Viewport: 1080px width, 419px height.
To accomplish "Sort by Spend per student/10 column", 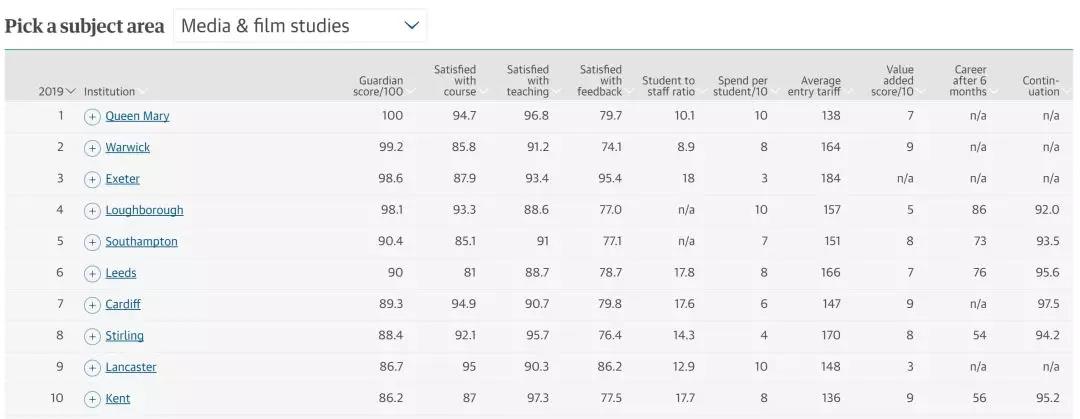I will (x=743, y=86).
